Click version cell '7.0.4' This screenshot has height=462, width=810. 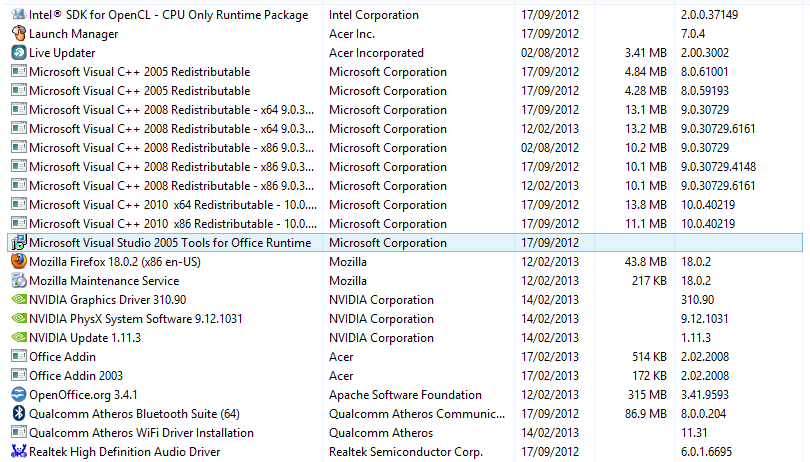click(693, 34)
